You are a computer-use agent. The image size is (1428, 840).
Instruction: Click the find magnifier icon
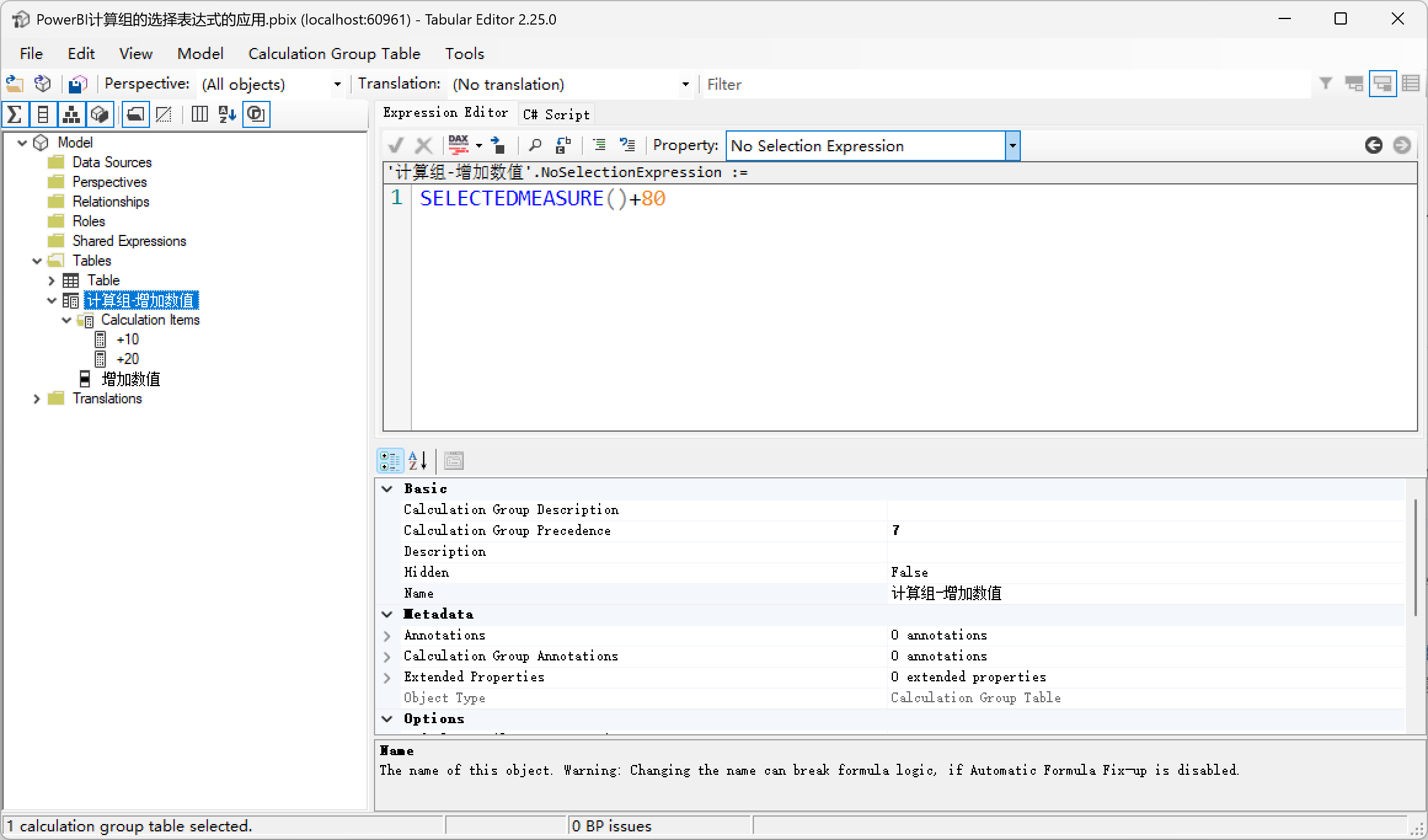(535, 146)
